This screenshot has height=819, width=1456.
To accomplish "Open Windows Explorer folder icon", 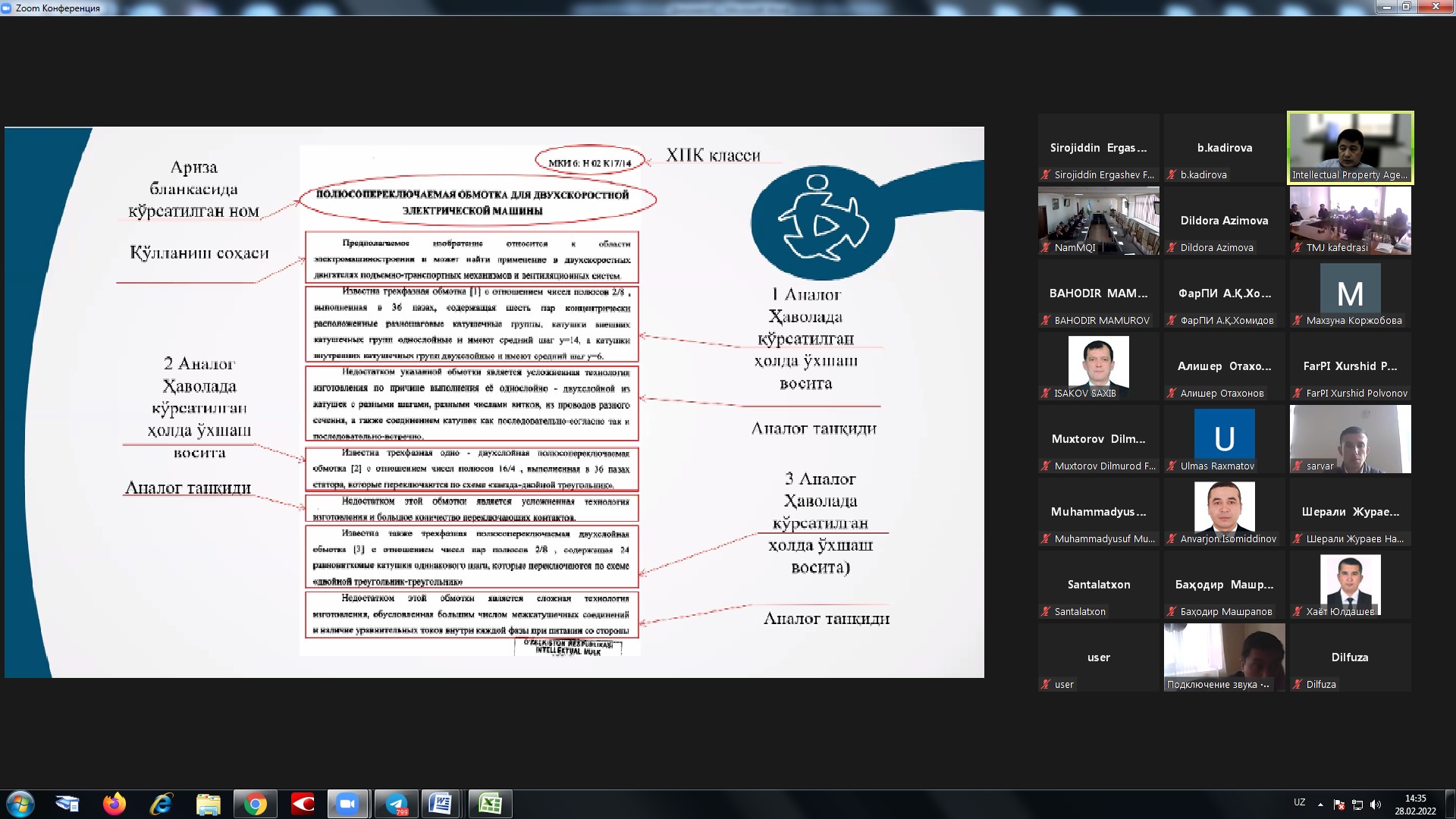I will point(208,804).
